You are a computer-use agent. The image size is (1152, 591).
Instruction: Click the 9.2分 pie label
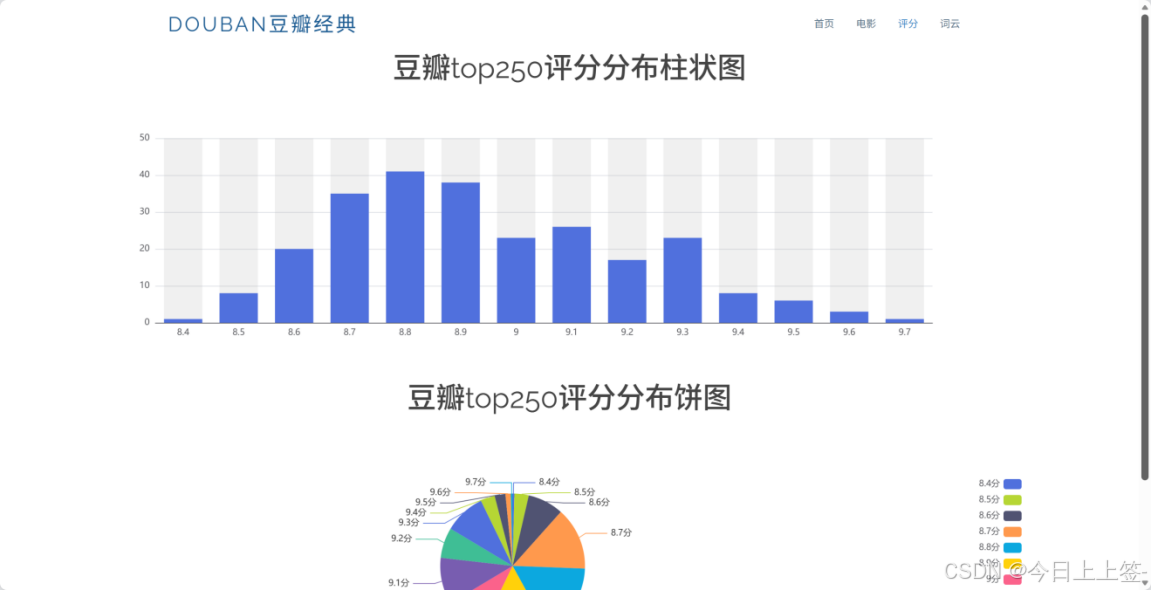tap(401, 539)
